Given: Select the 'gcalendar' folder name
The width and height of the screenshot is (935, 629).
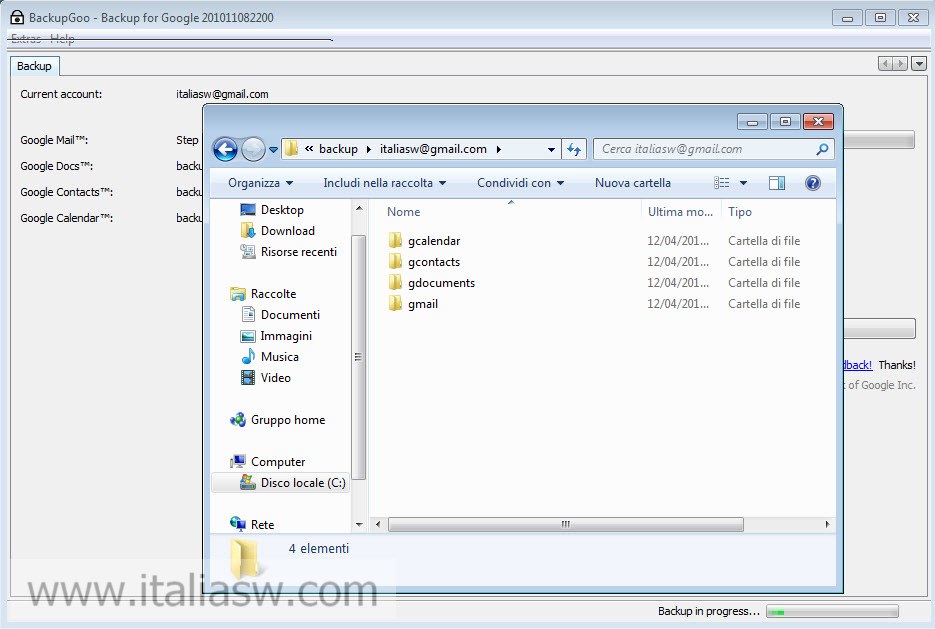Looking at the screenshot, I should pos(434,241).
